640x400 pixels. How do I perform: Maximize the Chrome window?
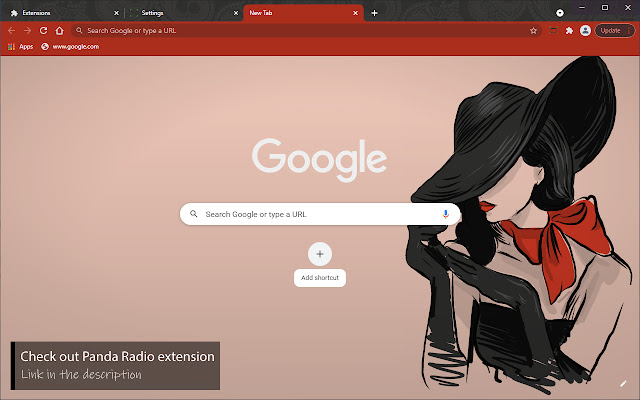point(605,7)
